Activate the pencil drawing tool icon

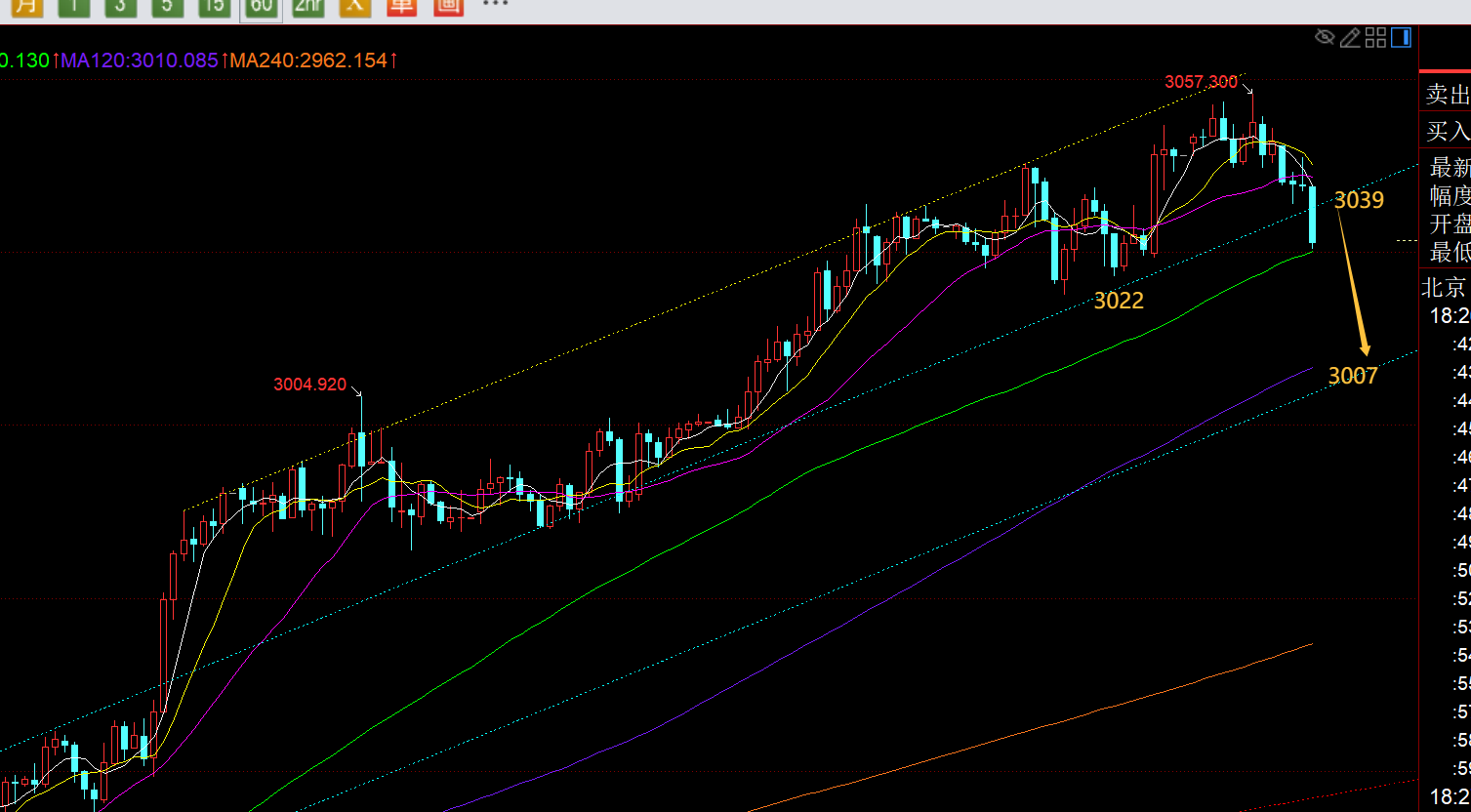click(x=1350, y=38)
